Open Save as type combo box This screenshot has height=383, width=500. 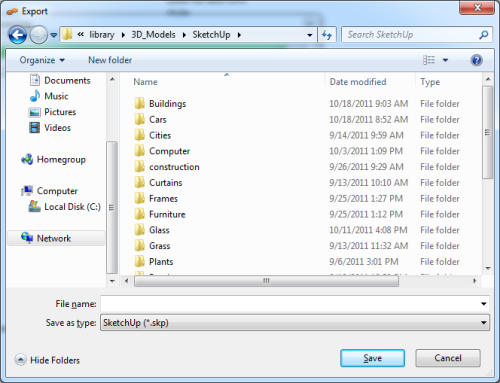[x=295, y=323]
